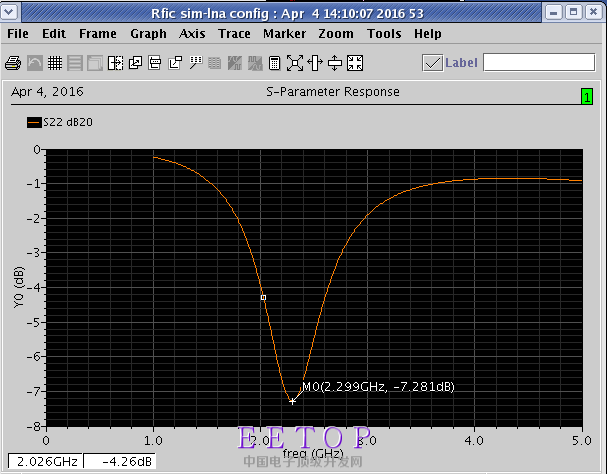Open the Marker menu

tap(285, 34)
